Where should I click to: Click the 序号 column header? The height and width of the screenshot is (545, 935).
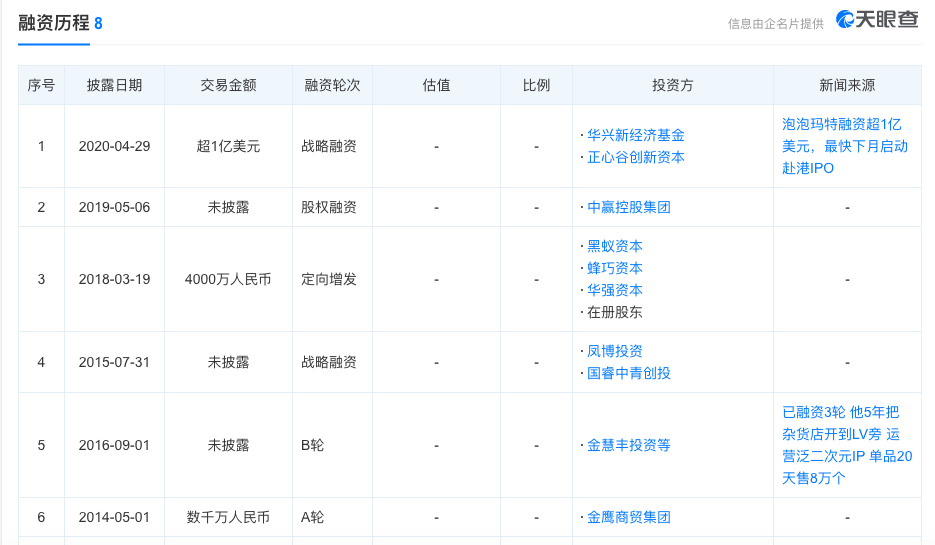(41, 85)
